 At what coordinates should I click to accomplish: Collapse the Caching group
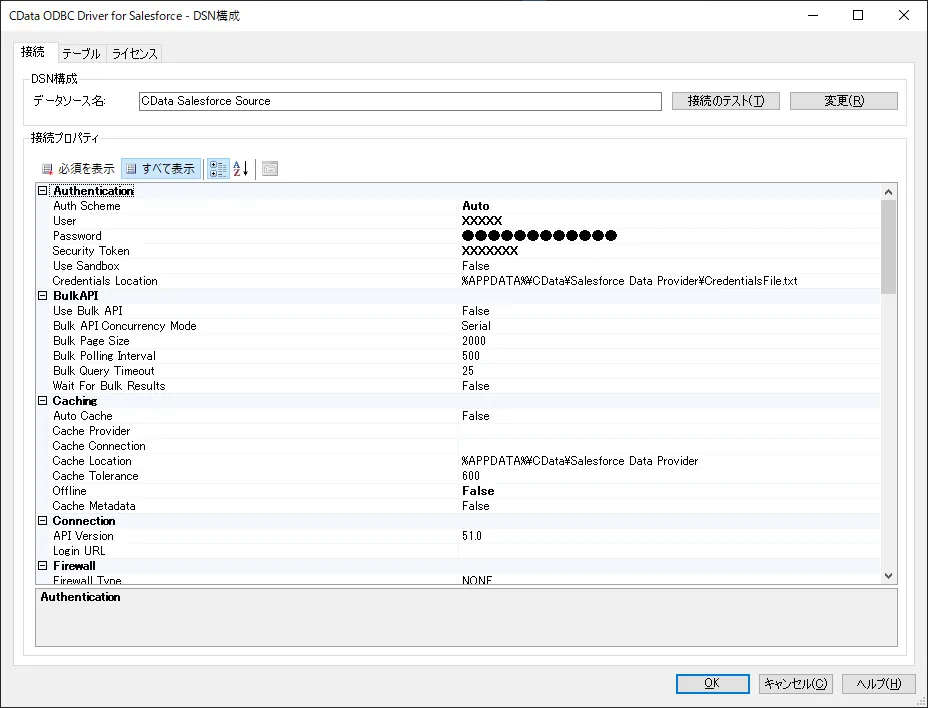(x=43, y=401)
